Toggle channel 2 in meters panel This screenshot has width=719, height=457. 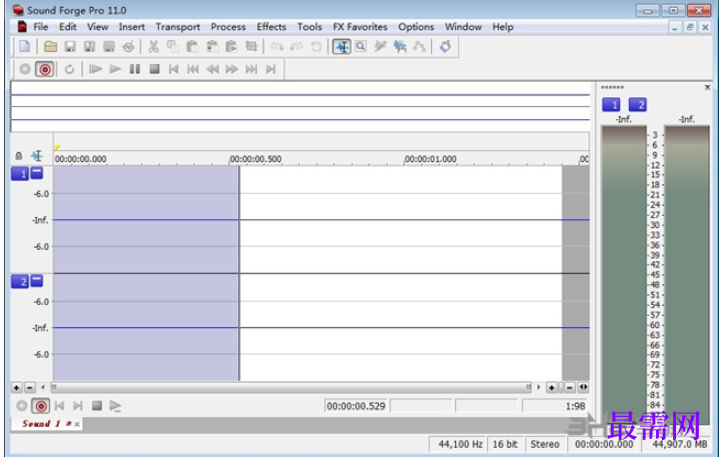[x=638, y=105]
